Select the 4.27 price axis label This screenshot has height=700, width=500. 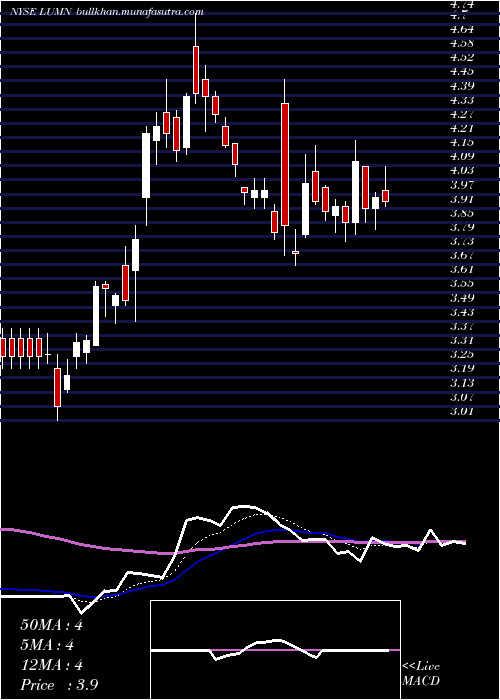(x=462, y=114)
